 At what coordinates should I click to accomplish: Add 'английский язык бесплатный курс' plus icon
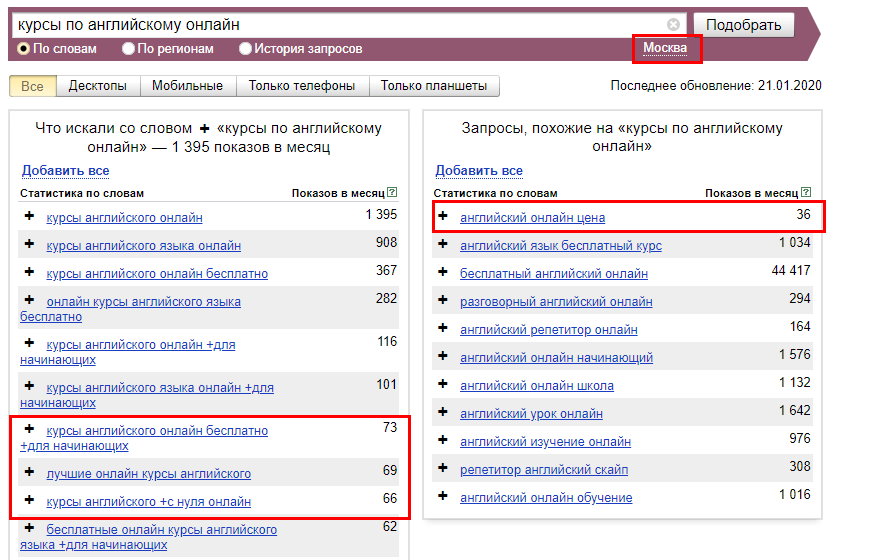coord(443,244)
